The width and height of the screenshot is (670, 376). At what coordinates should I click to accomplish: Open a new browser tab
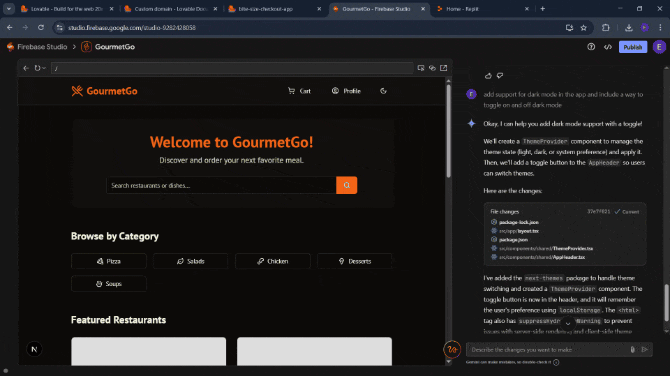tap(543, 9)
